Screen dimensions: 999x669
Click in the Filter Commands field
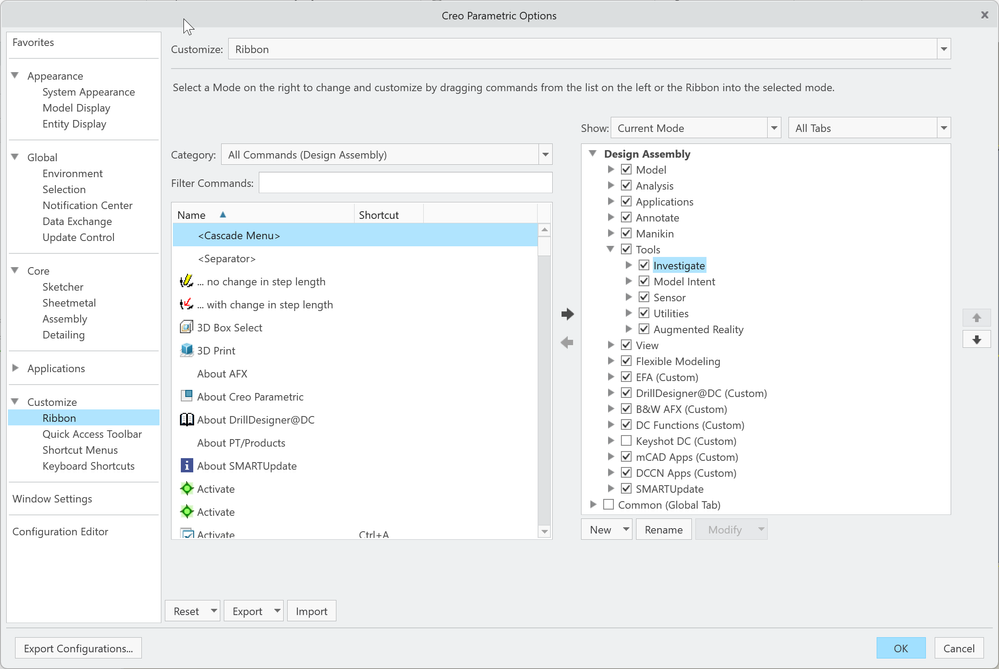[x=405, y=183]
